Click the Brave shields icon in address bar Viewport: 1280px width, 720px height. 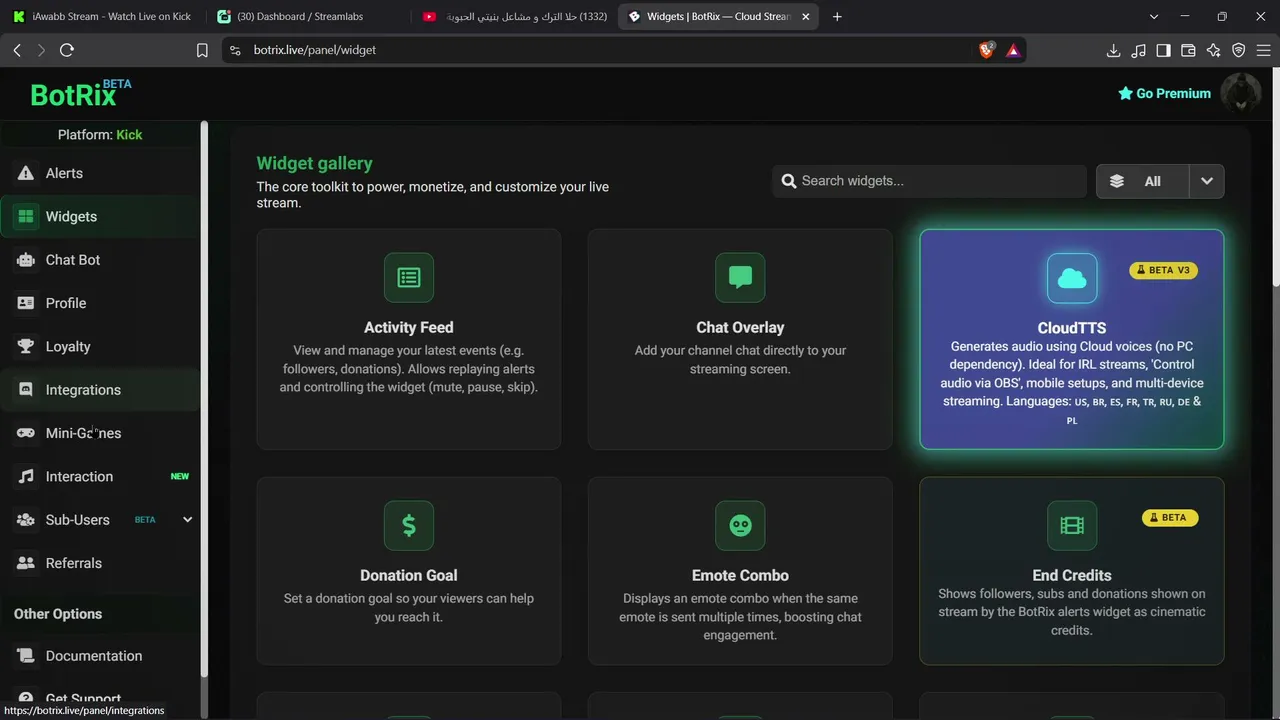[987, 50]
